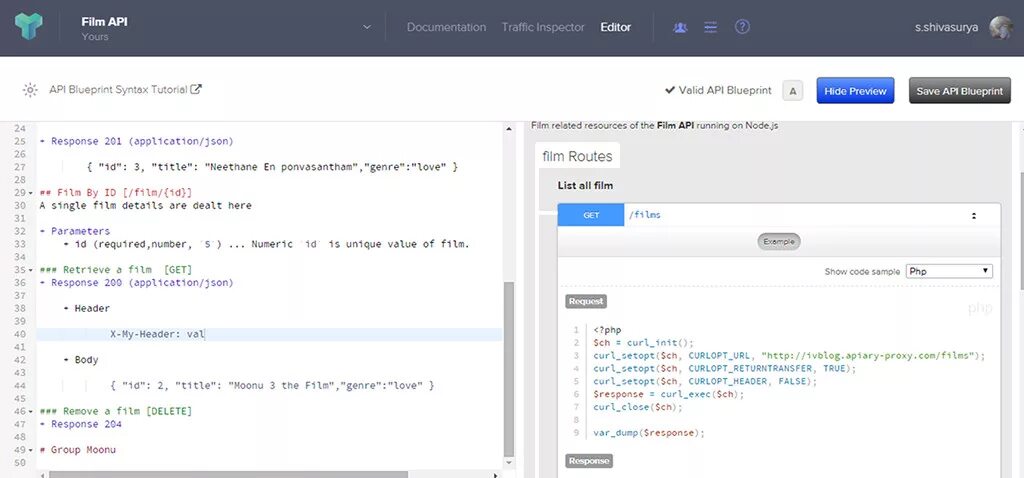
Task: Click Save API Blueprint button
Action: pyautogui.click(x=959, y=91)
